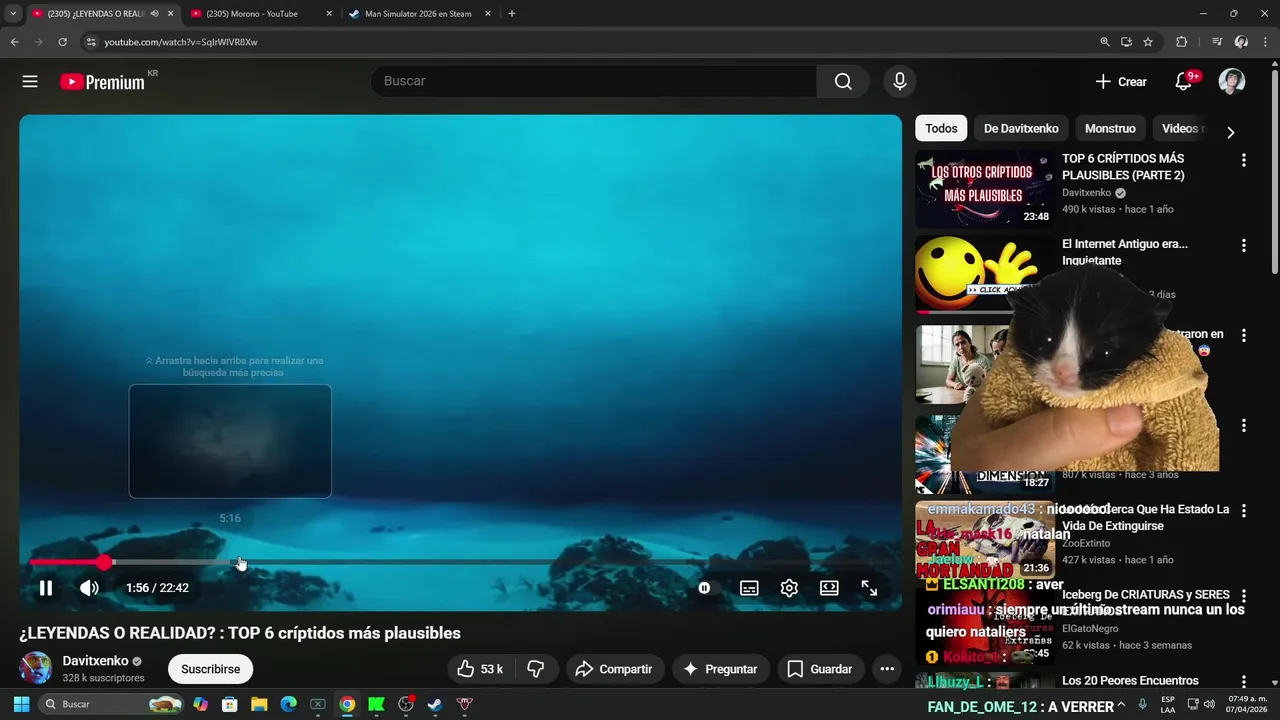
Task: Open the Davitxenko channel avatar
Action: click(x=36, y=668)
